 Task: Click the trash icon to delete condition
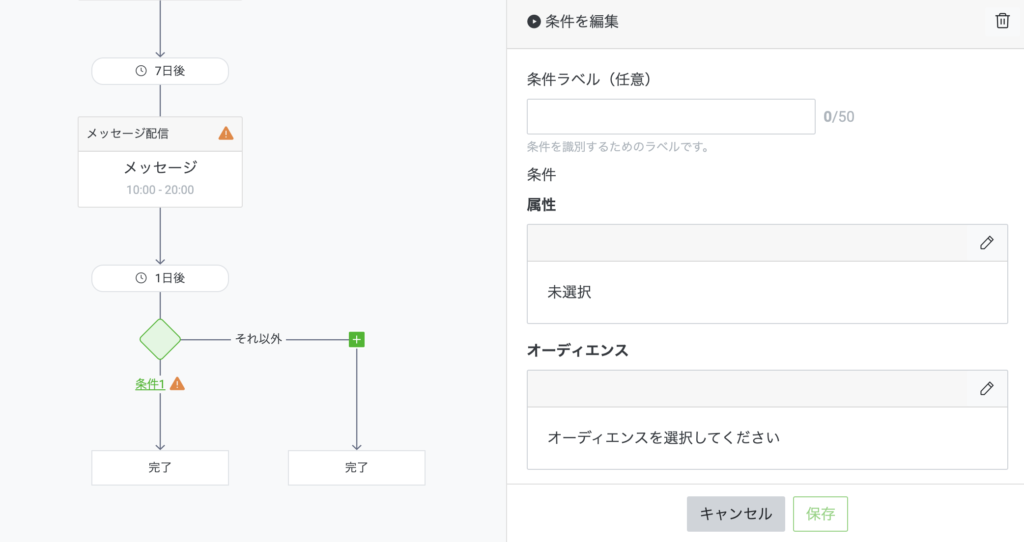click(1002, 21)
